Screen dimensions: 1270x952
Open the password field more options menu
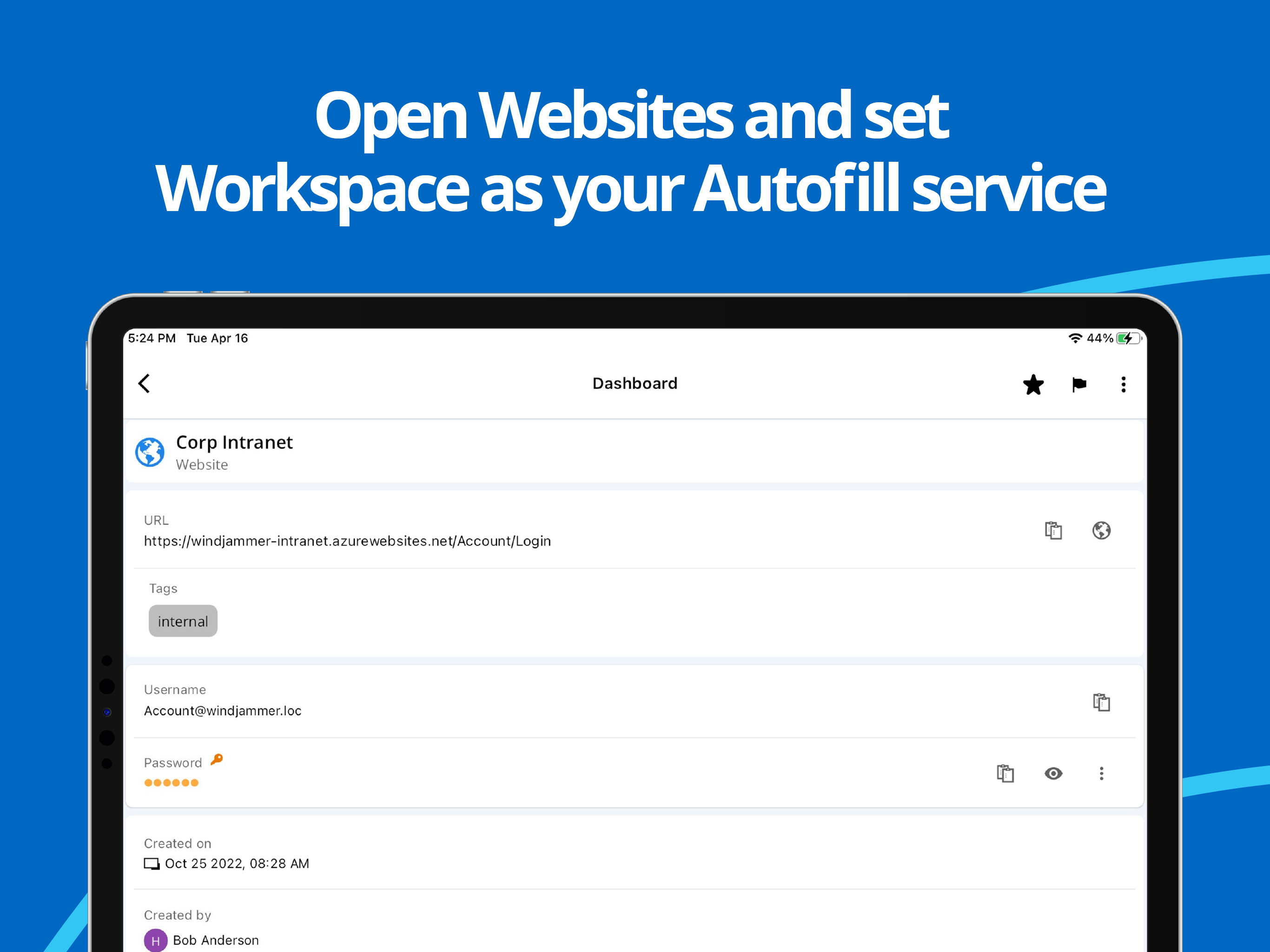(x=1101, y=773)
